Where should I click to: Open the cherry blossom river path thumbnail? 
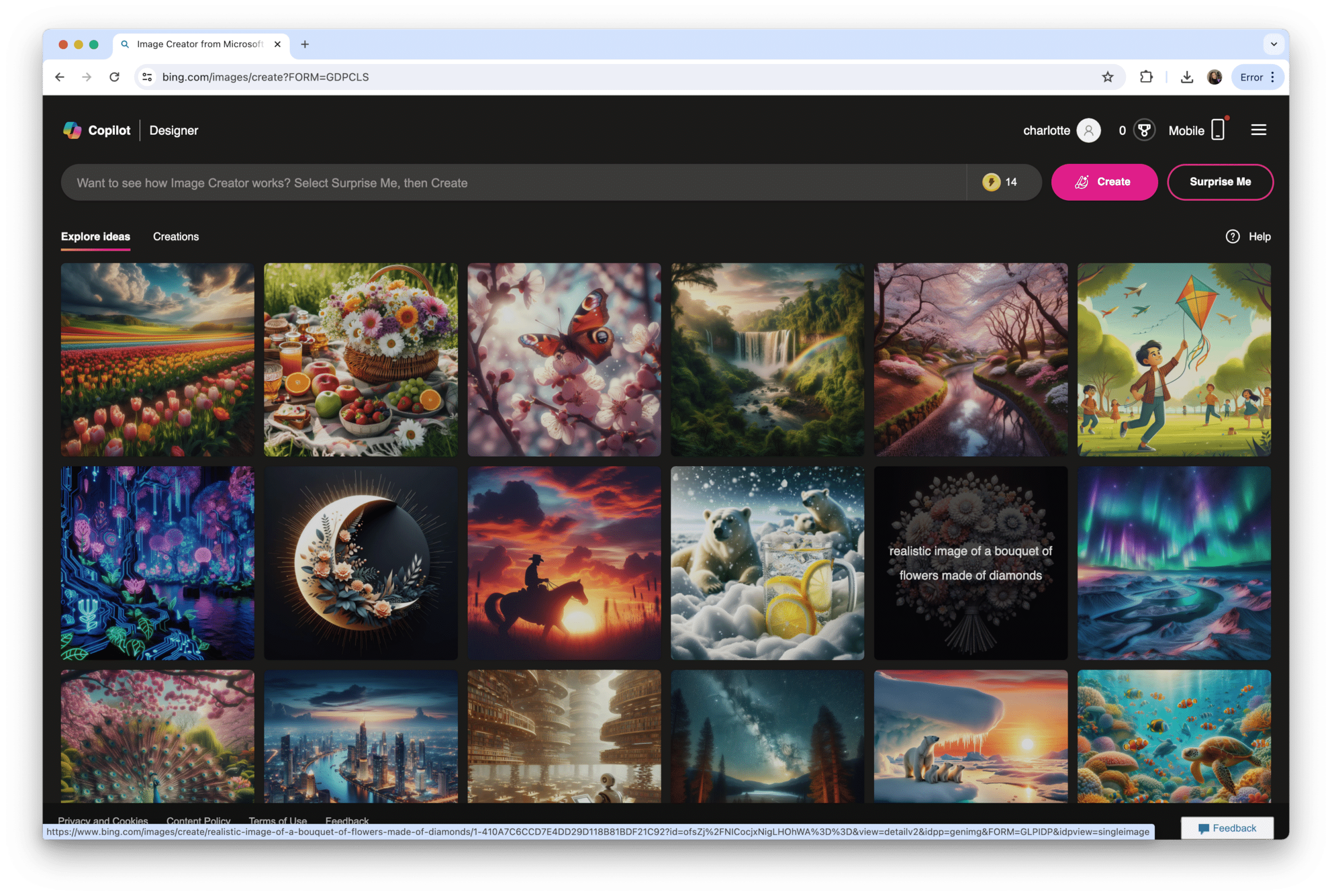(970, 360)
